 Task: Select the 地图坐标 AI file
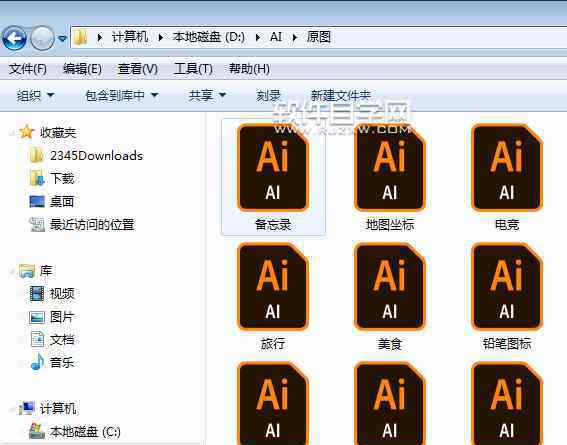(x=390, y=177)
